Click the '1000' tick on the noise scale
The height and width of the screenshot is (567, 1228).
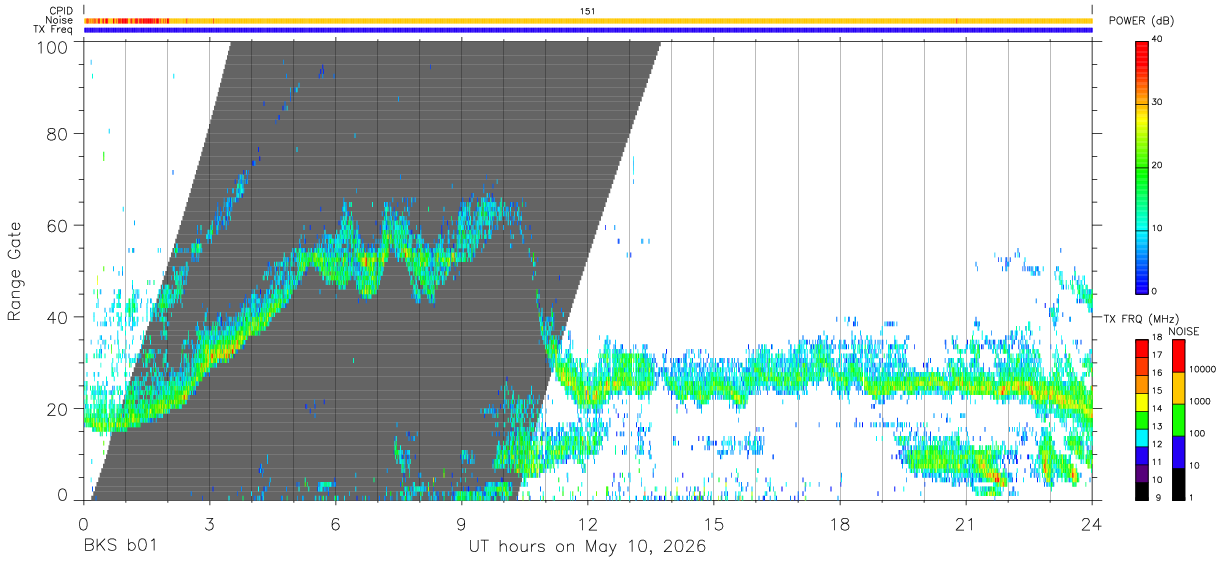click(1200, 402)
